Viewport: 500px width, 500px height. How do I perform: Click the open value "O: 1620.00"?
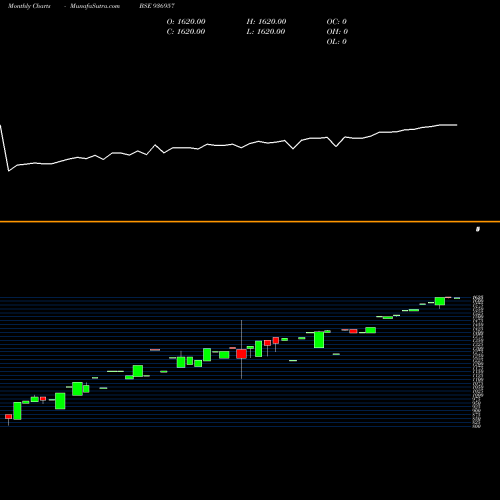pyautogui.click(x=186, y=22)
